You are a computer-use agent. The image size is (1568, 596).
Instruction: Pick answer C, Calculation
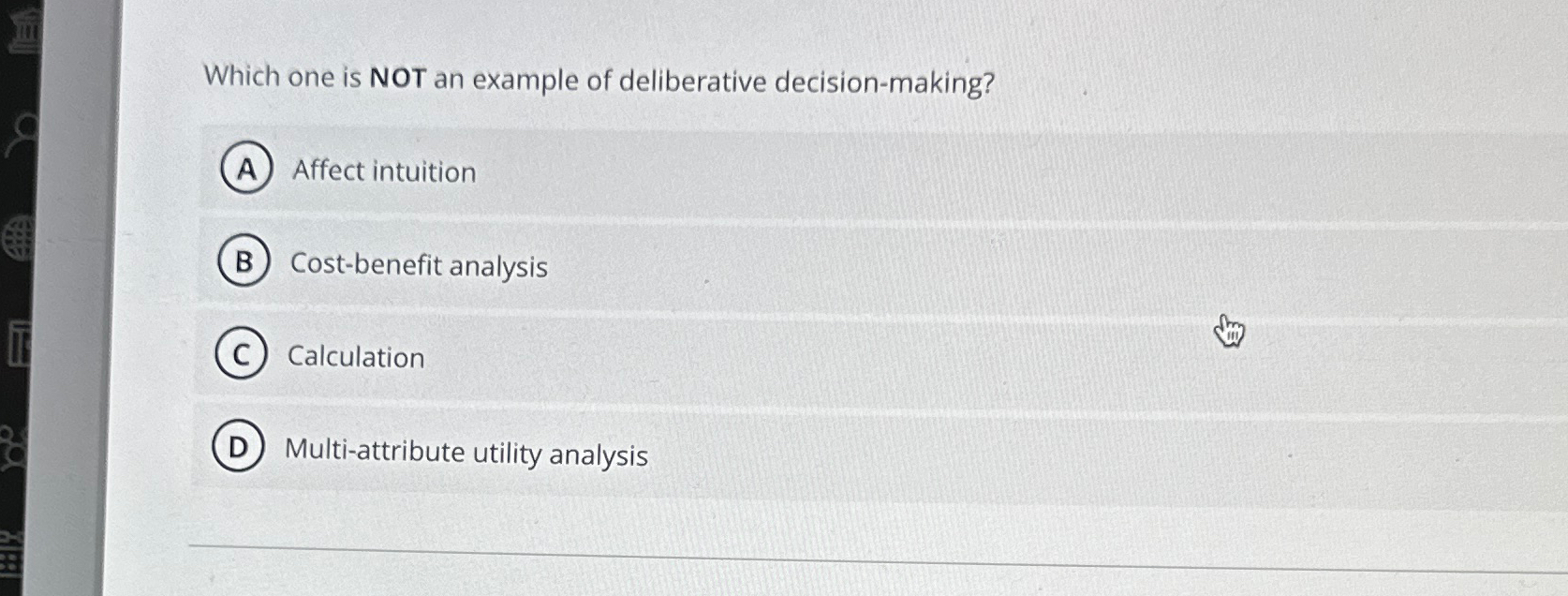[x=355, y=357]
